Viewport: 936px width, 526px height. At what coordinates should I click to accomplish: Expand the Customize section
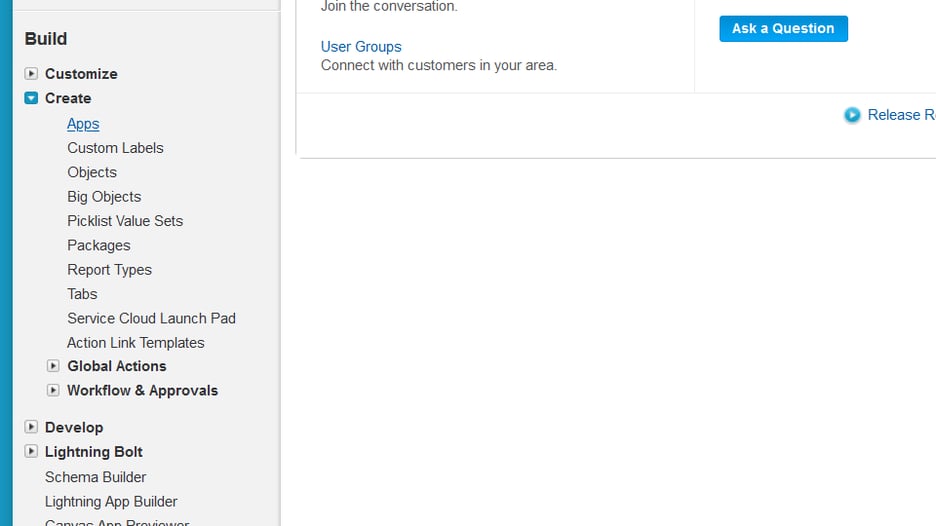(32, 74)
